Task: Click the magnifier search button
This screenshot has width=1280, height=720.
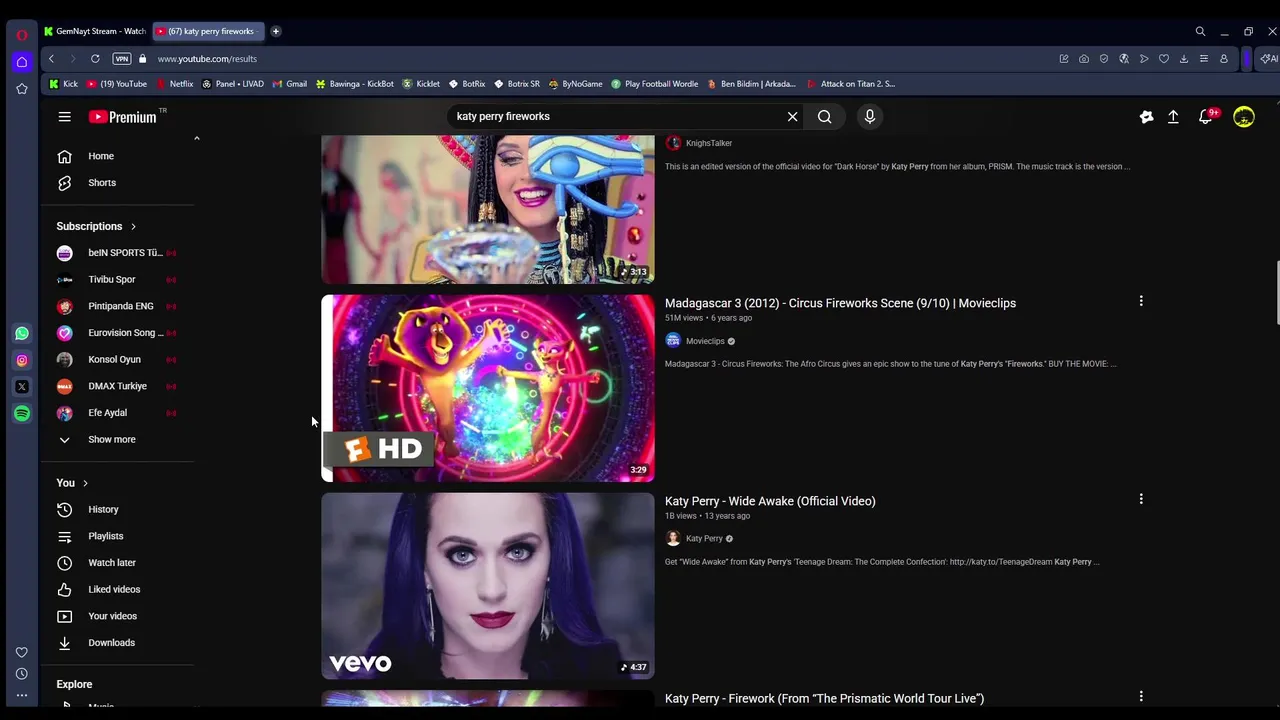Action: [824, 117]
